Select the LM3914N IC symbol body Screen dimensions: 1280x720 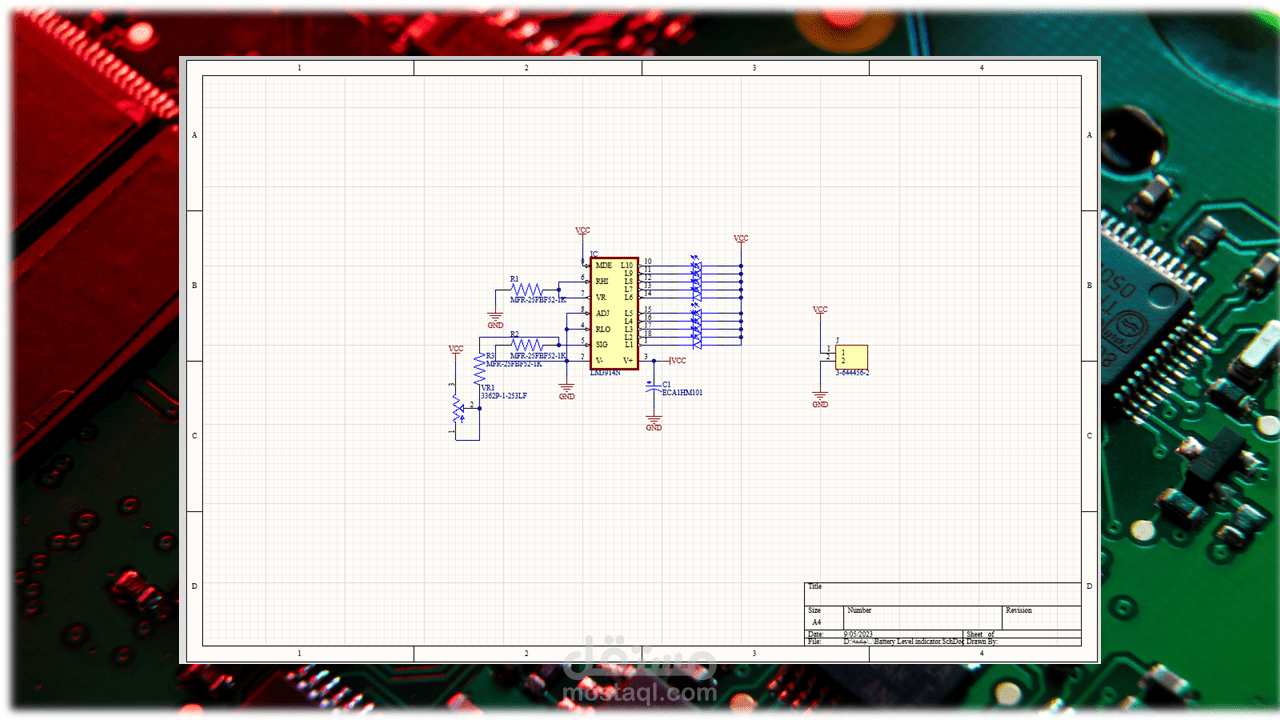pos(614,313)
